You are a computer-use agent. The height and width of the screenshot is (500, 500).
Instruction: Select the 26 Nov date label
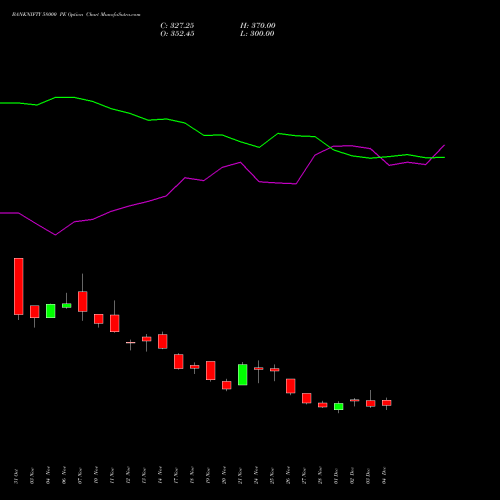click(x=288, y=475)
